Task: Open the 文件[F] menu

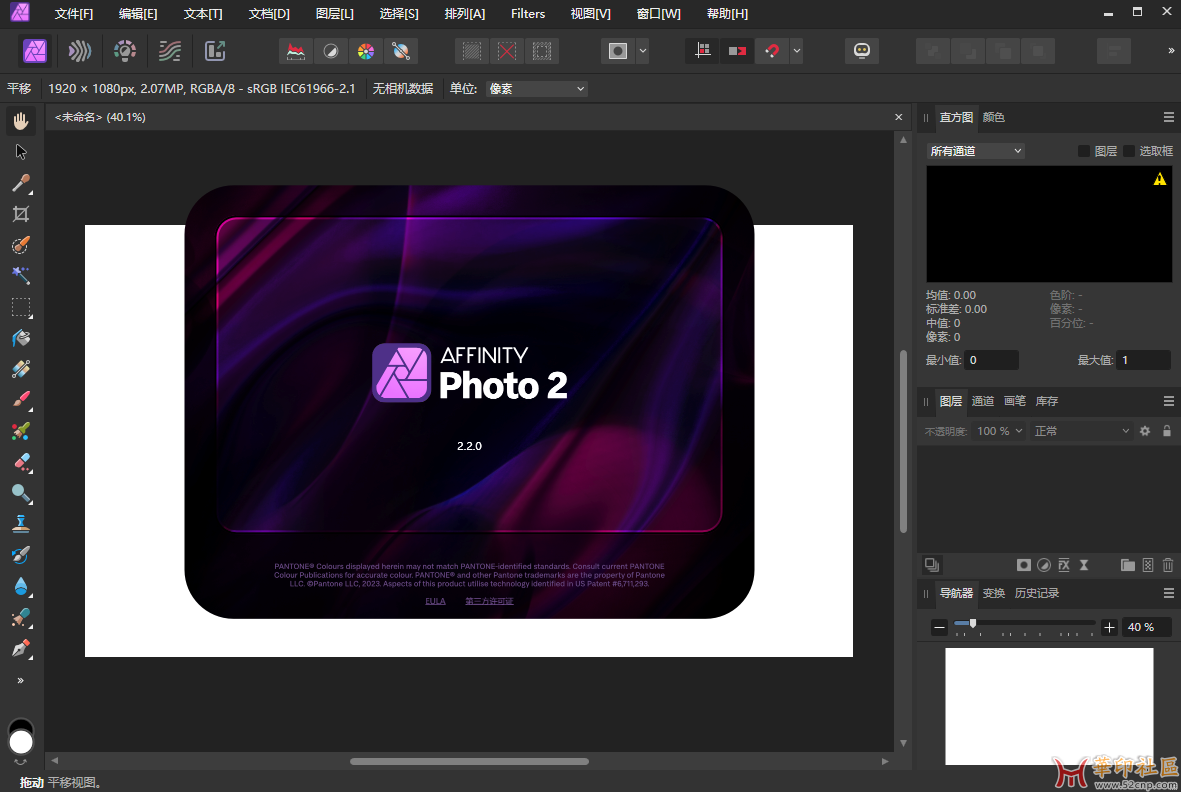Action: (x=74, y=14)
